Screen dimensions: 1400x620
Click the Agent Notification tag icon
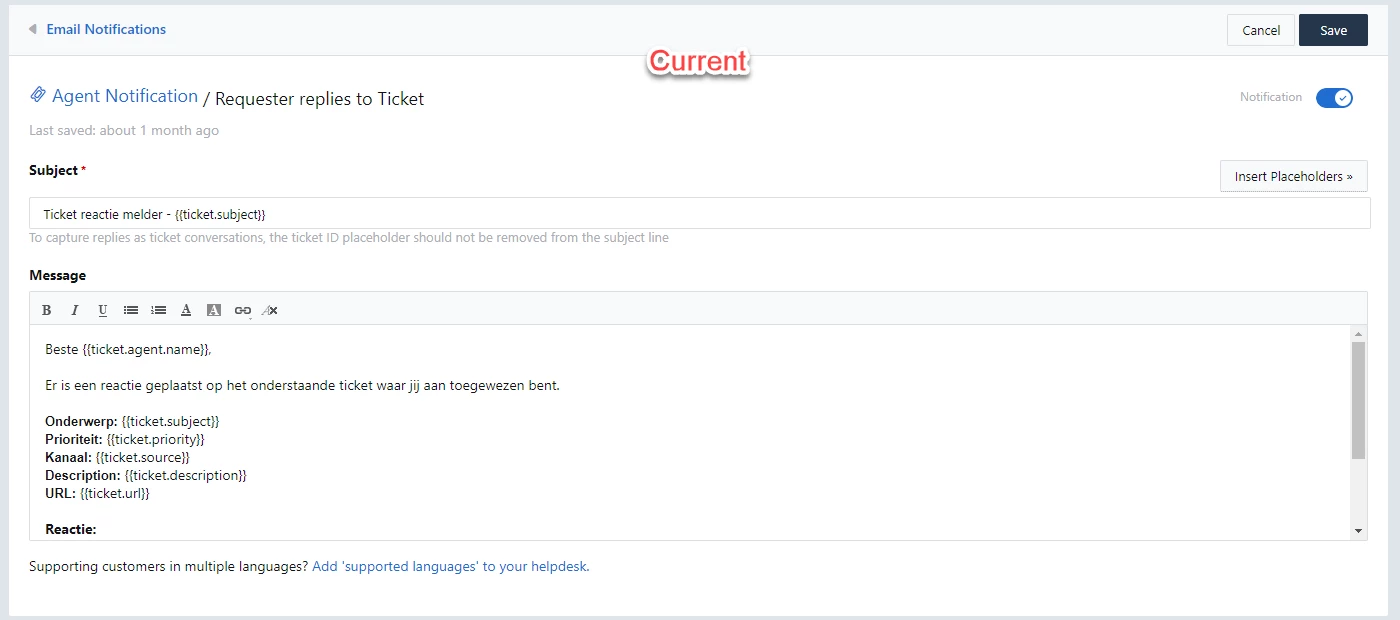pos(38,96)
